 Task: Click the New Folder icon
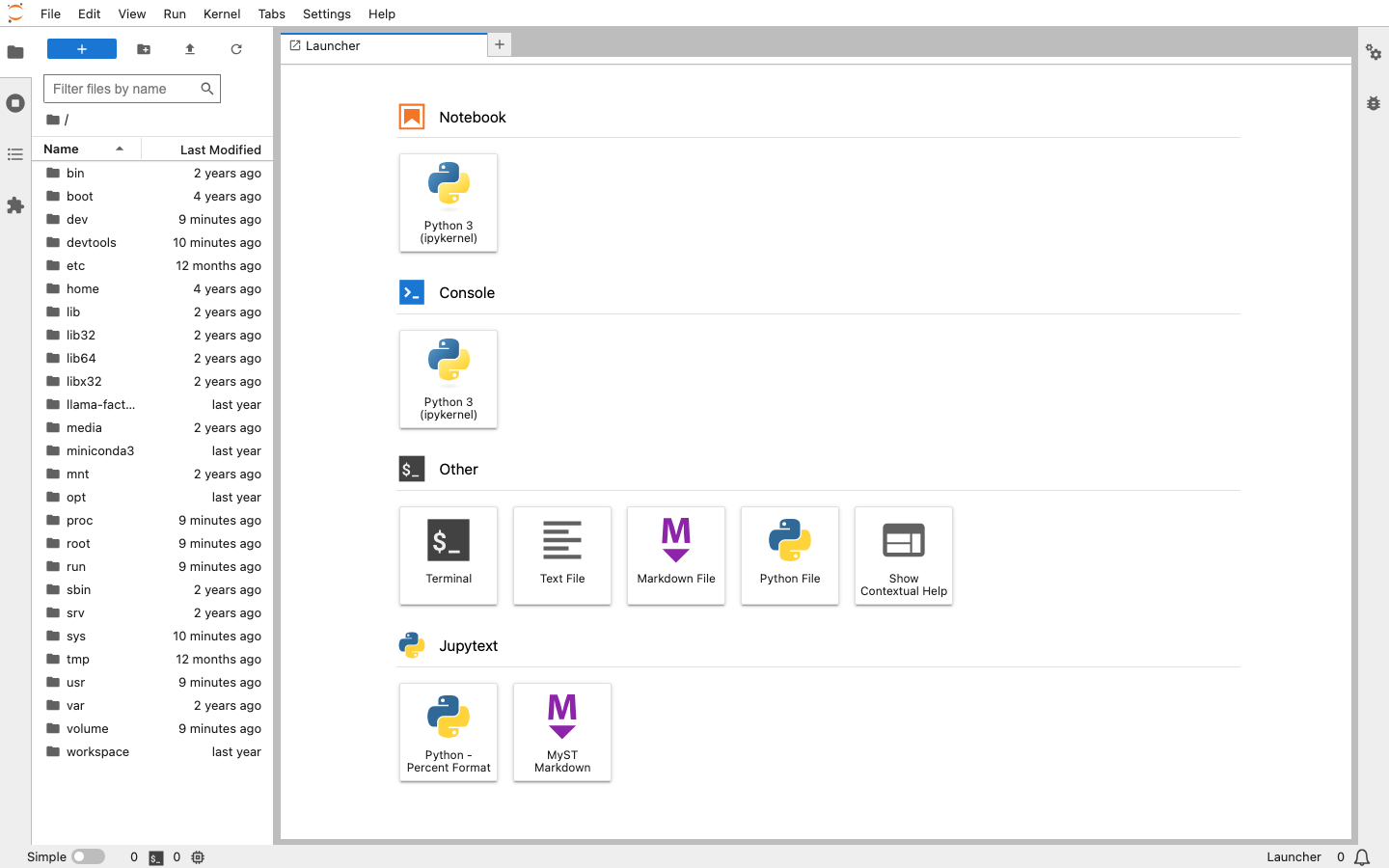(x=144, y=49)
